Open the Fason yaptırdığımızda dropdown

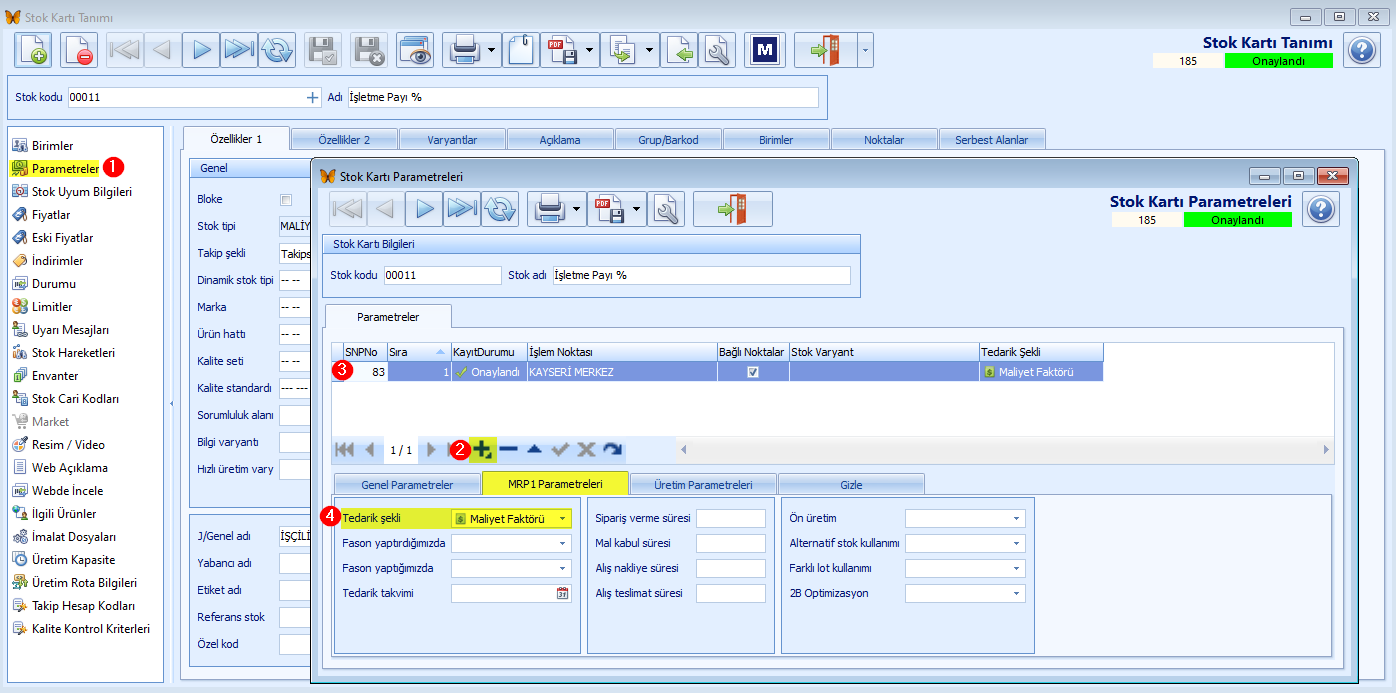[x=563, y=543]
